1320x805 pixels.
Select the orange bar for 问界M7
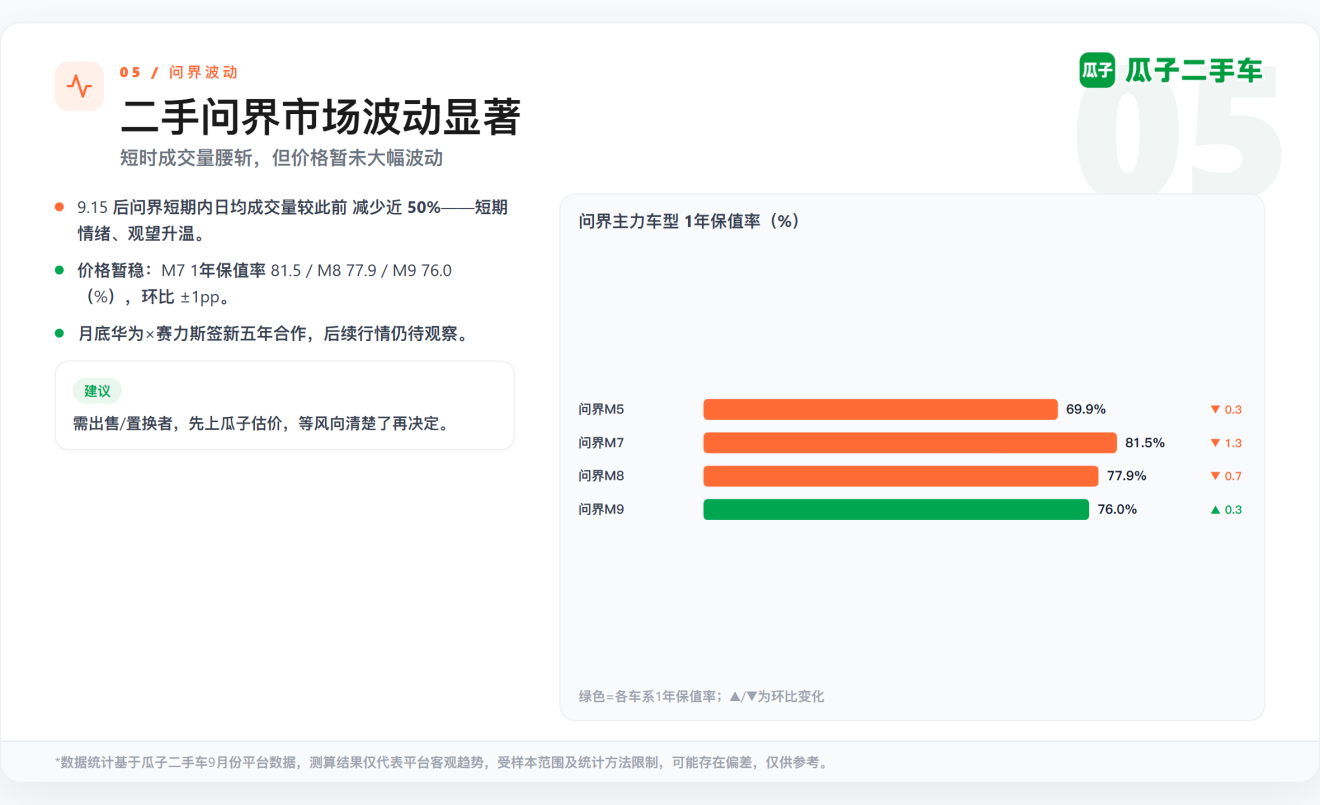[x=910, y=442]
